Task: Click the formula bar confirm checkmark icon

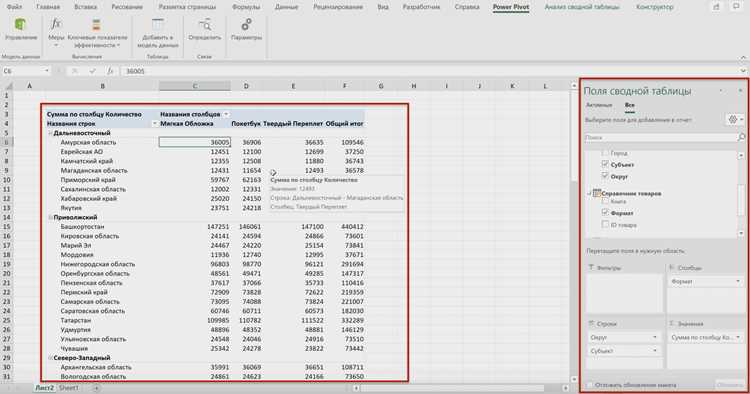Action: (92, 71)
